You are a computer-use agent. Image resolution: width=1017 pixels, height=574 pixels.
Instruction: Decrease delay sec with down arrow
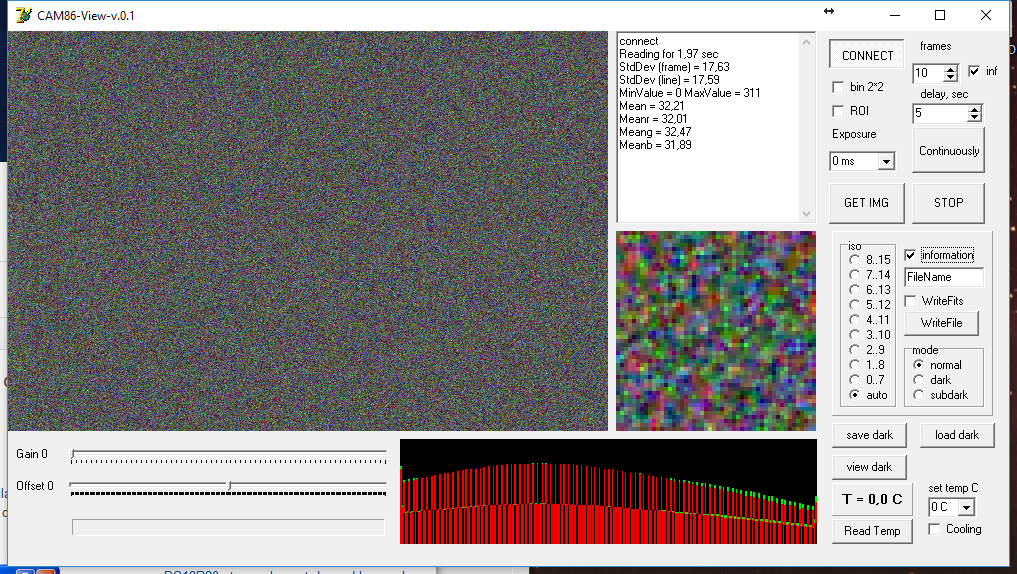974,117
